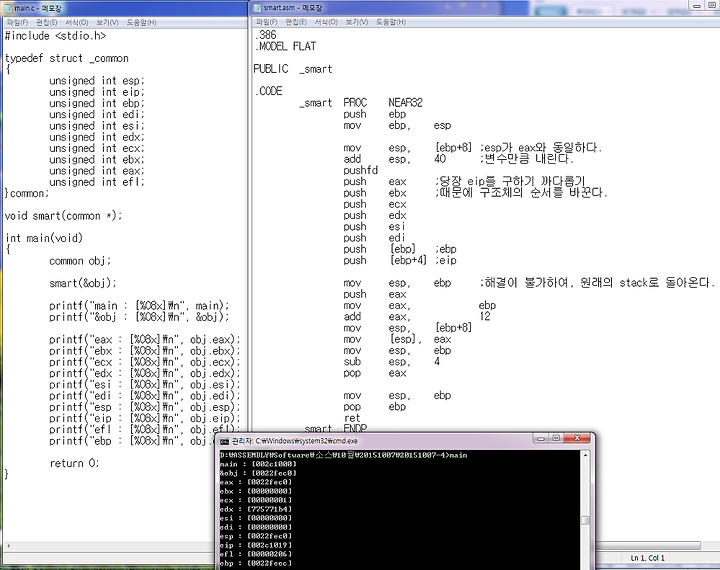This screenshot has height=570, width=720.
Task: Click the 'add eax, 12' instruction
Action: (x=417, y=316)
